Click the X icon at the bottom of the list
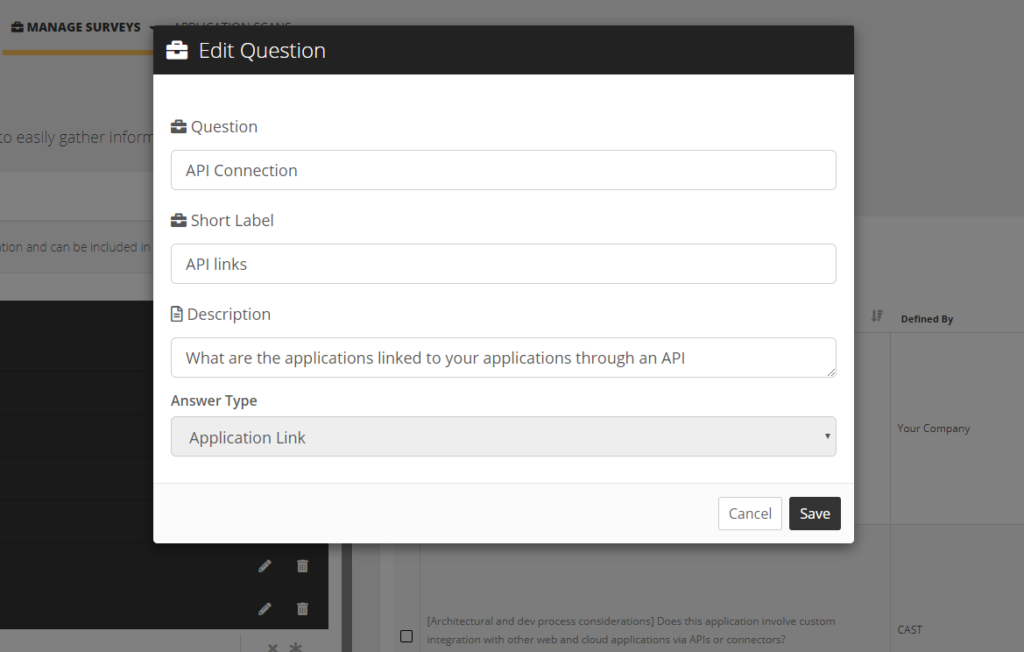 (272, 647)
